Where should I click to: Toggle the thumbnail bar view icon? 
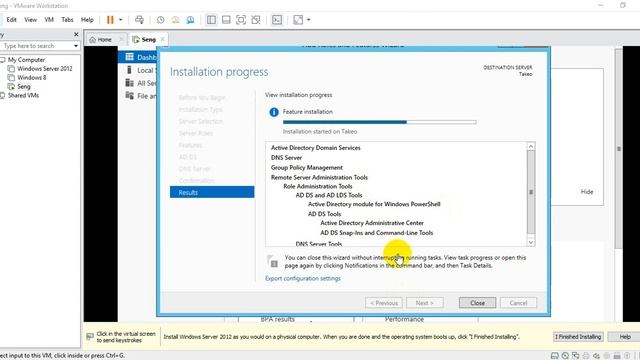coord(226,20)
